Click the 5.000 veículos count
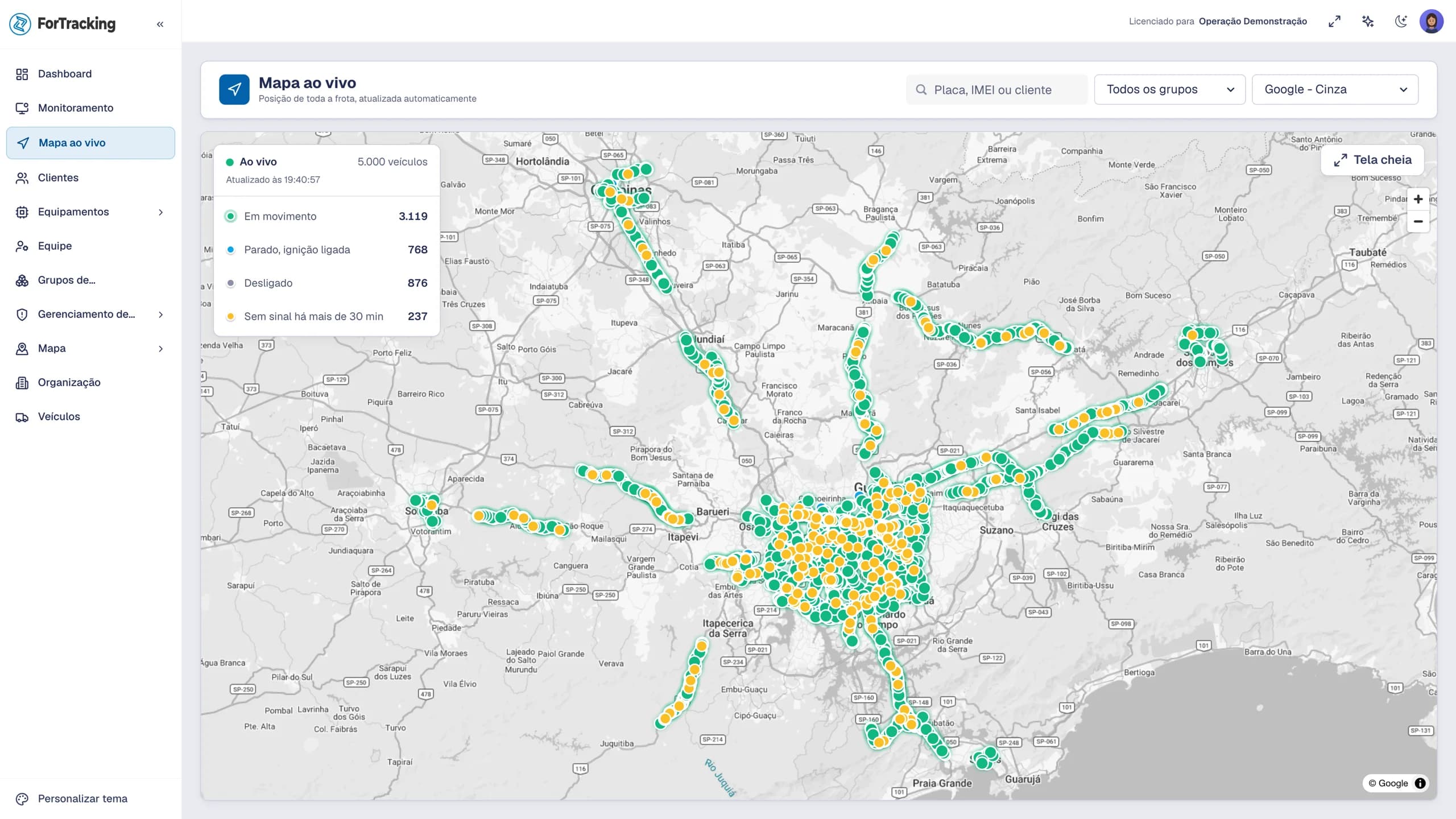The height and width of the screenshot is (819, 1456). 392,162
